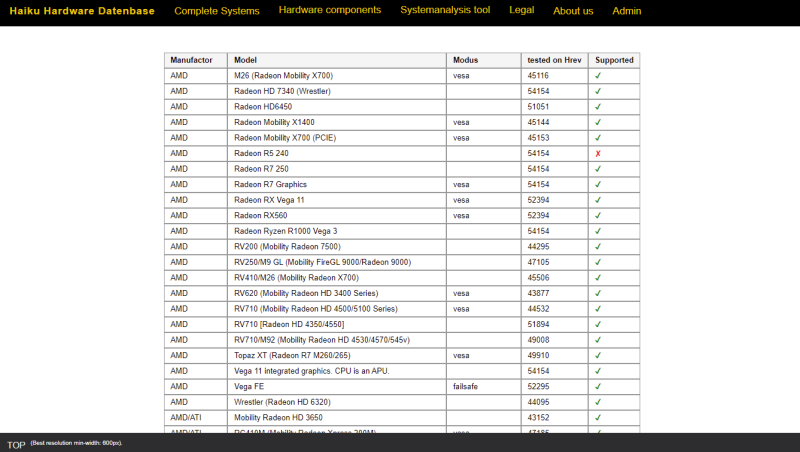Click green checkmark for Radeon R7 Graphics
Screen dimensions: 800x452
coord(598,185)
